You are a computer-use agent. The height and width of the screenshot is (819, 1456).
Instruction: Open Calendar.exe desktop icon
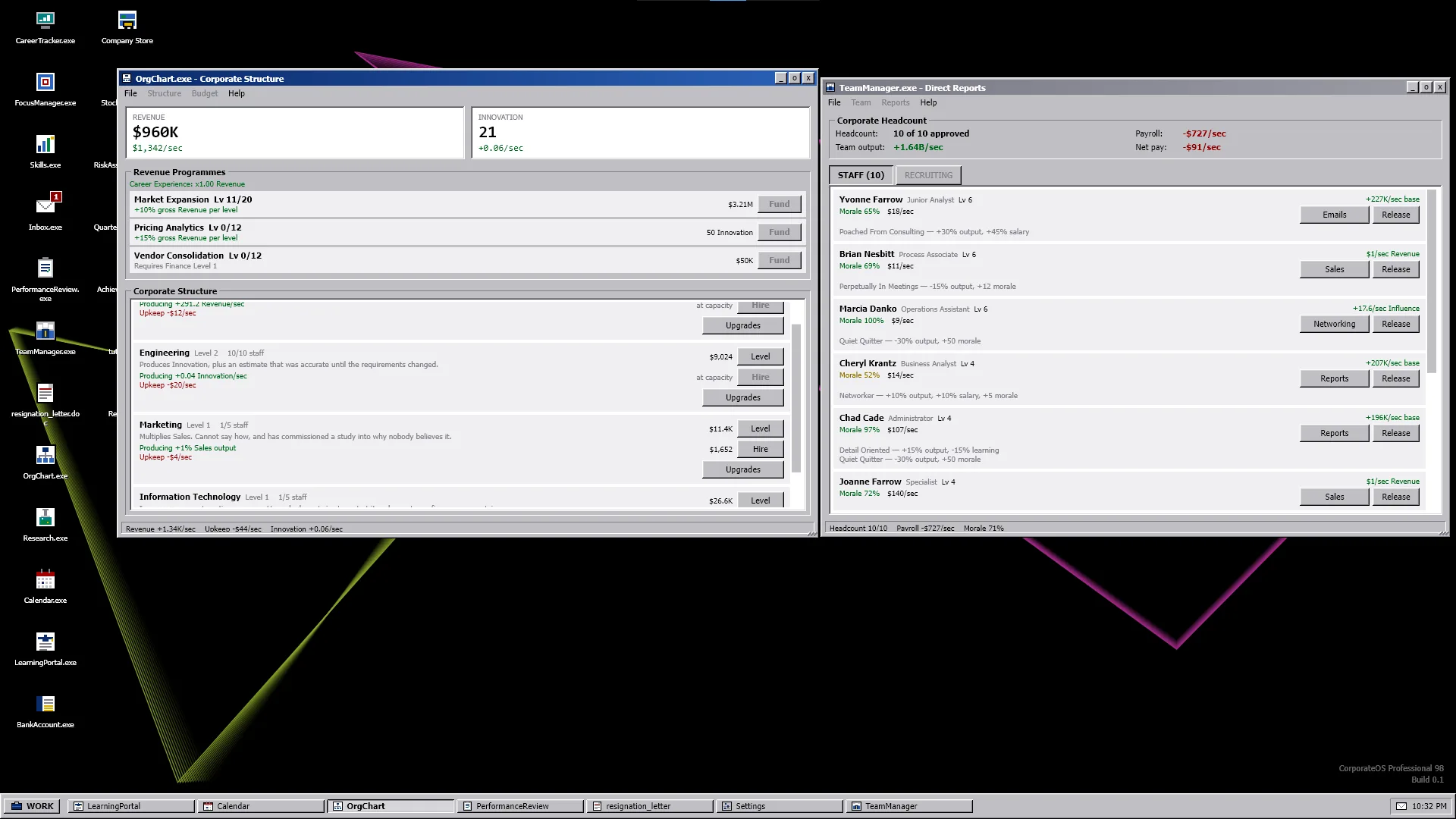45,587
